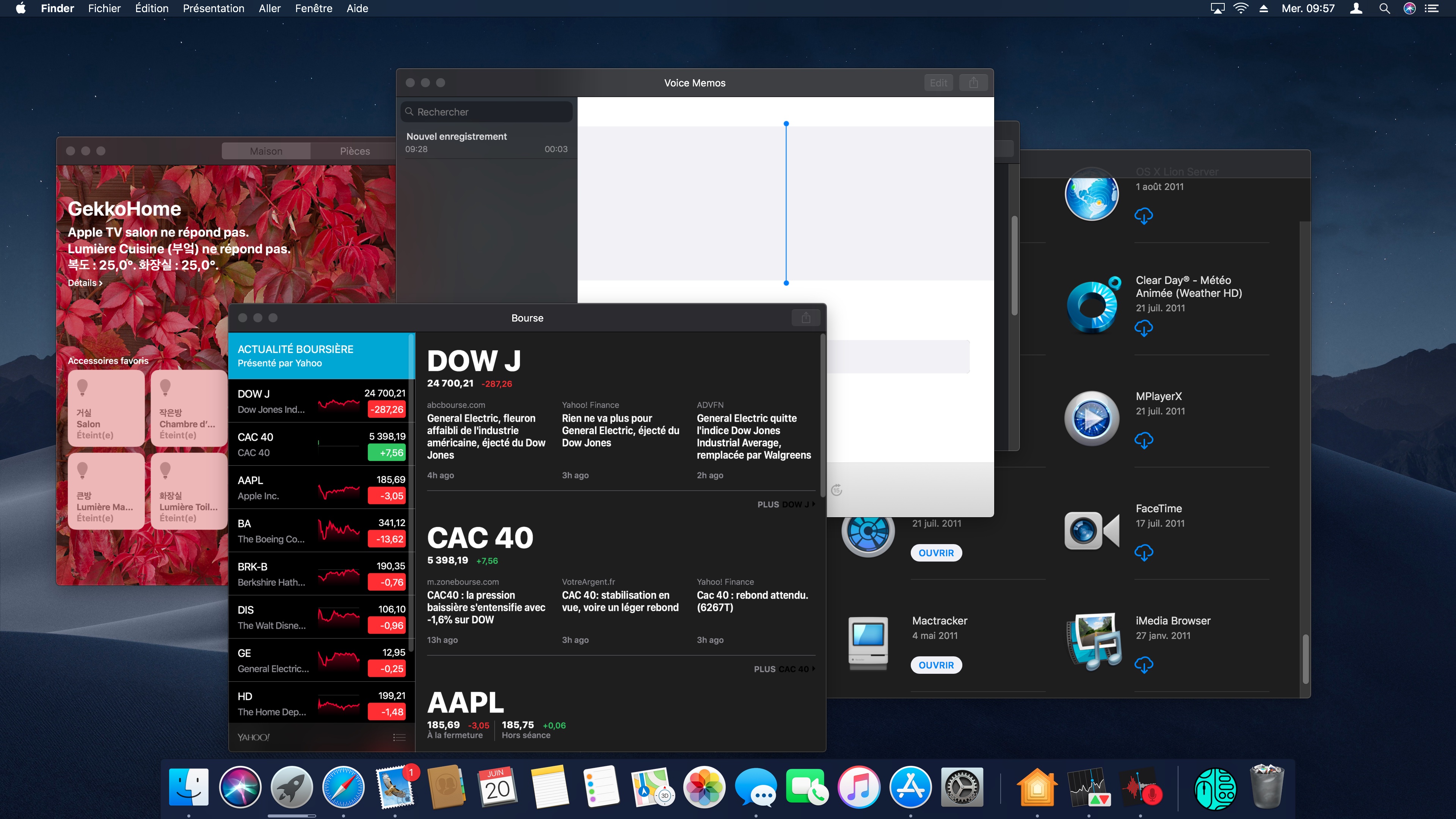Toggle DOW J change badge -287,26
Image resolution: width=1456 pixels, height=819 pixels.
(387, 409)
